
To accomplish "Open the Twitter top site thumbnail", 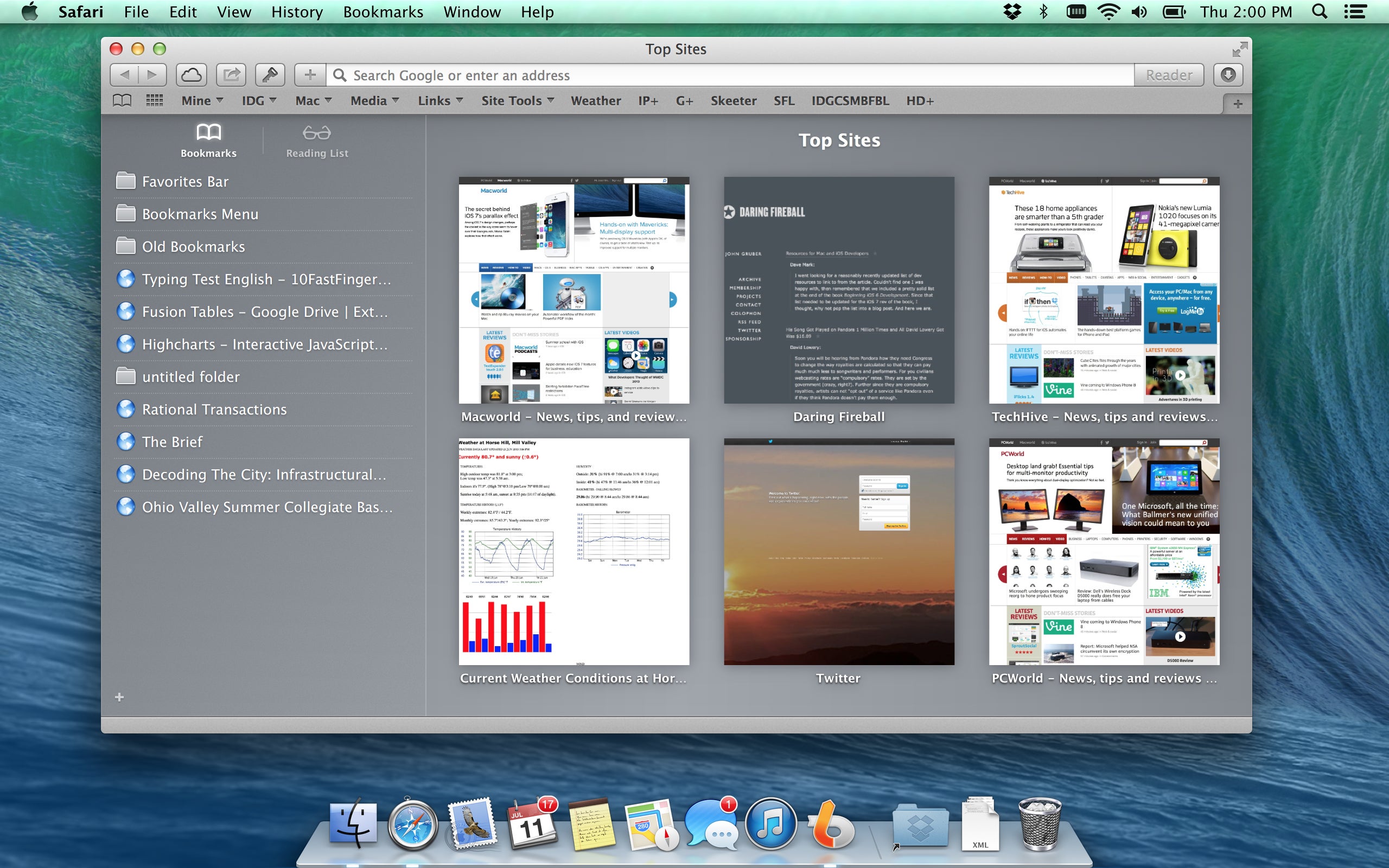I will pyautogui.click(x=839, y=552).
